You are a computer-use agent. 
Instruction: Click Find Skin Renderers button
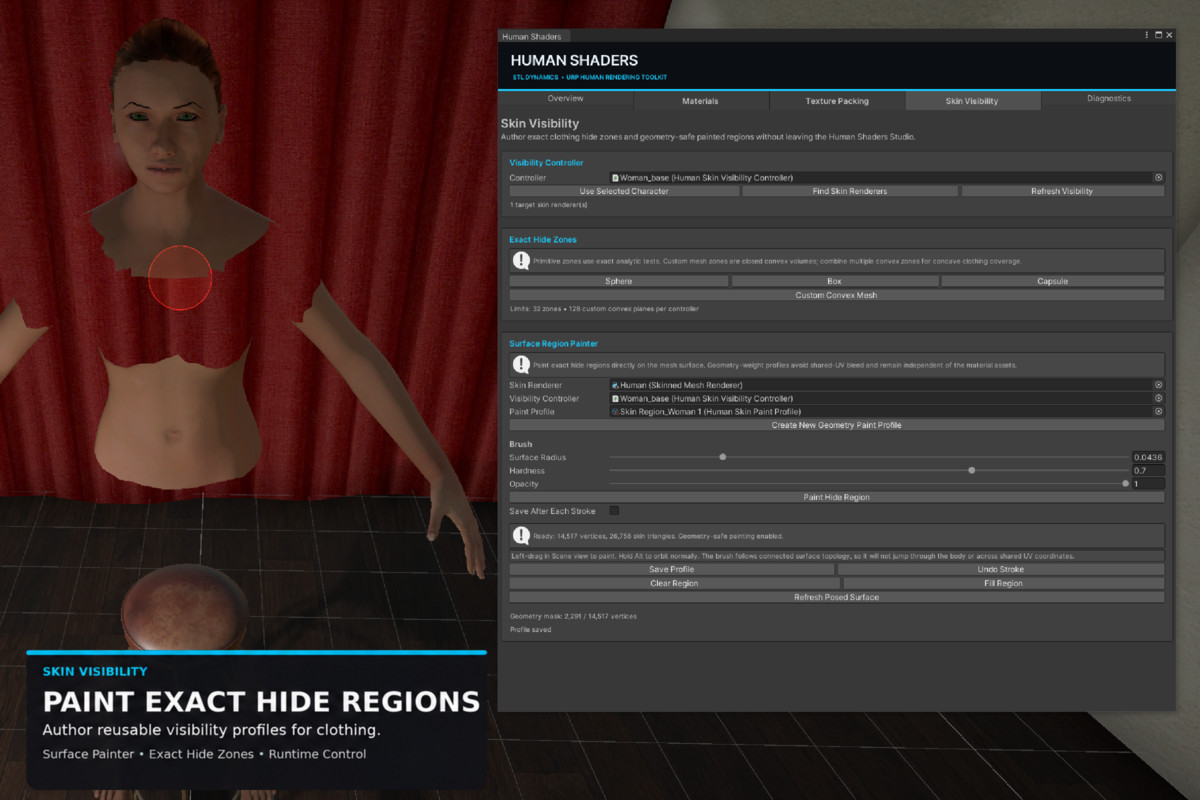pos(850,191)
